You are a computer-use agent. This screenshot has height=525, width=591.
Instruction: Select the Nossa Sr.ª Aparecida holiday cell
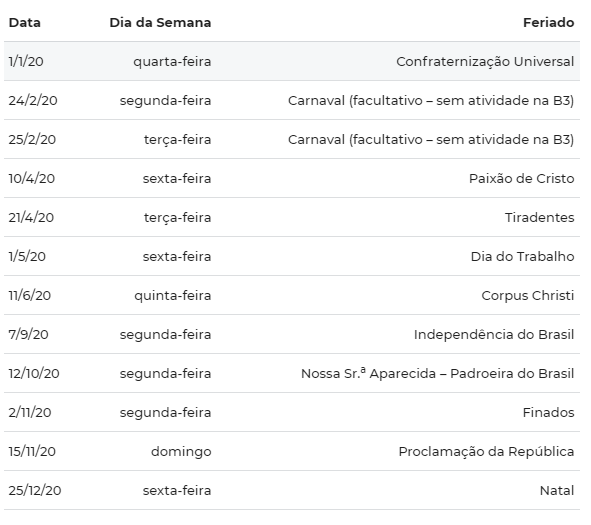click(437, 373)
